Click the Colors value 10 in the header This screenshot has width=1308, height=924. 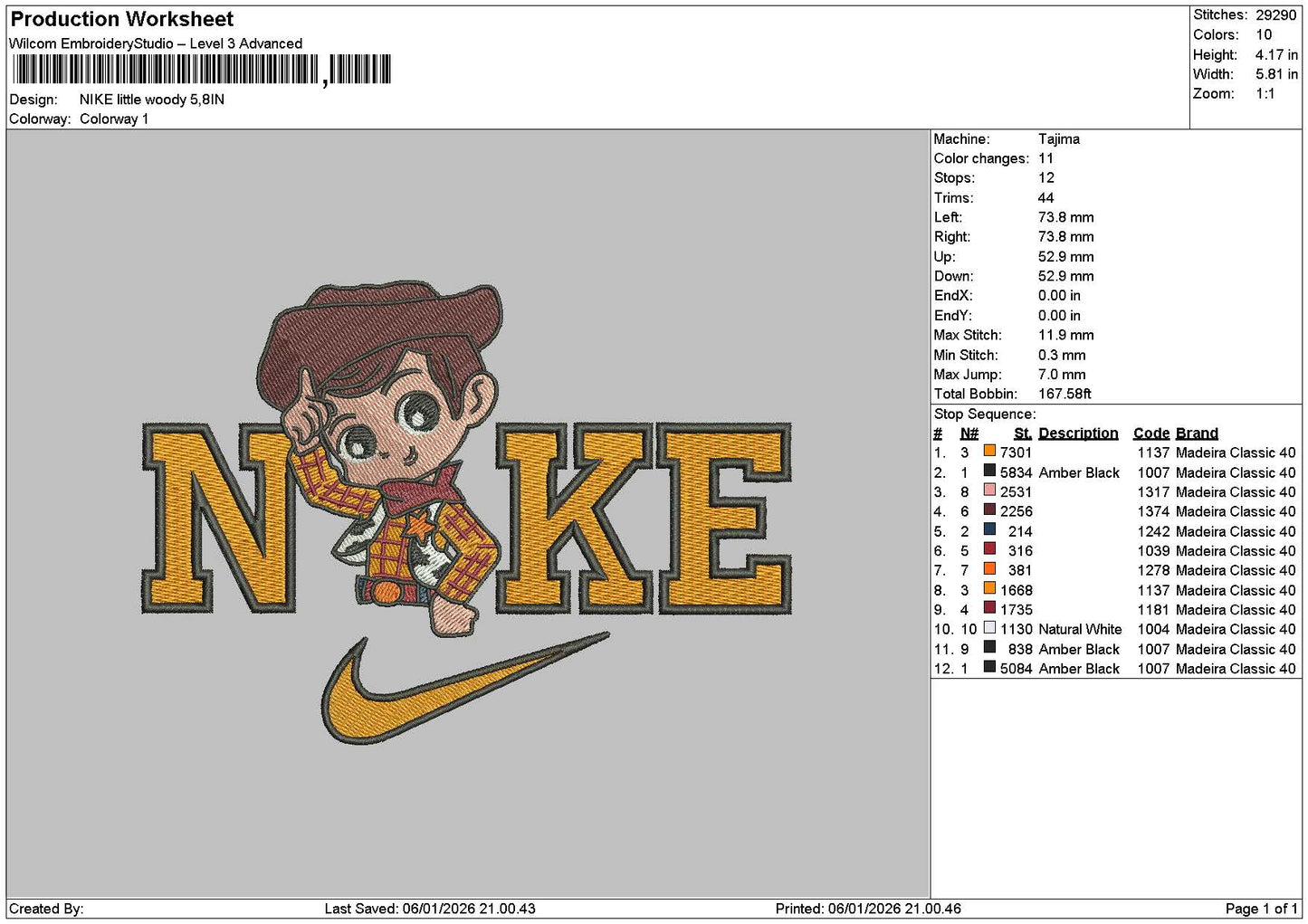tap(1264, 34)
